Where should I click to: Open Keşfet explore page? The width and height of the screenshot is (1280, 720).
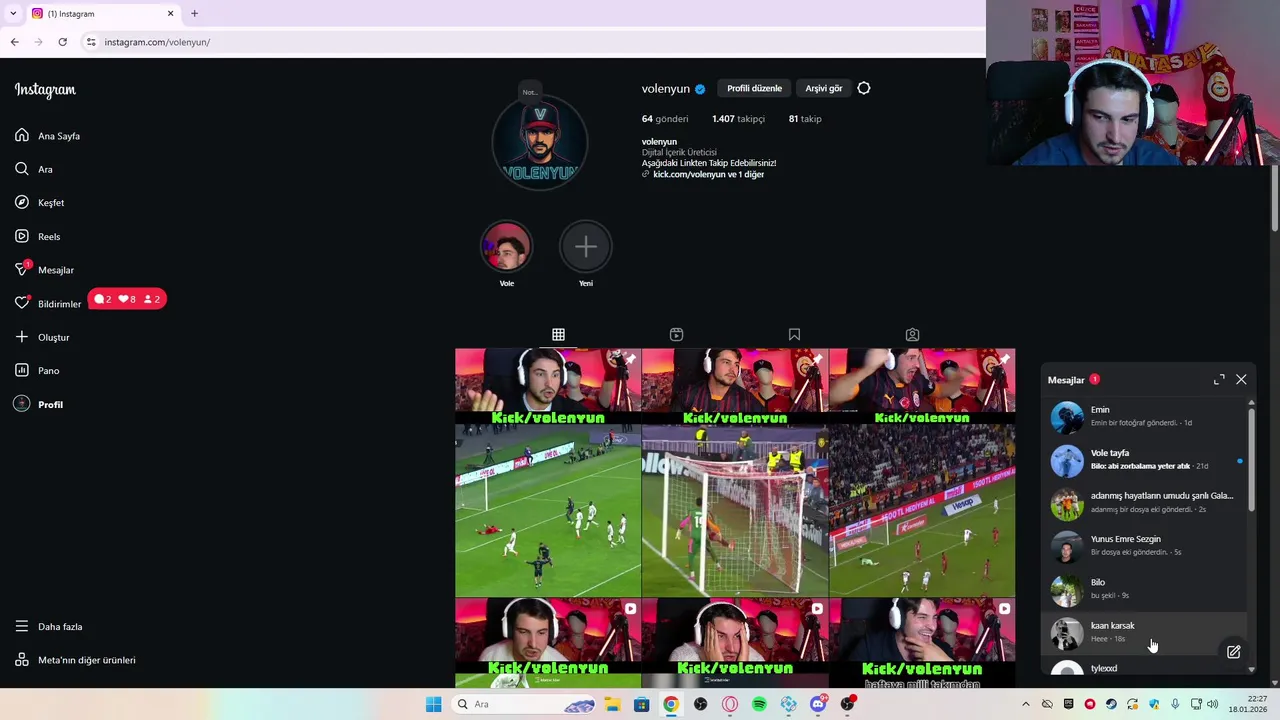pos(39,202)
